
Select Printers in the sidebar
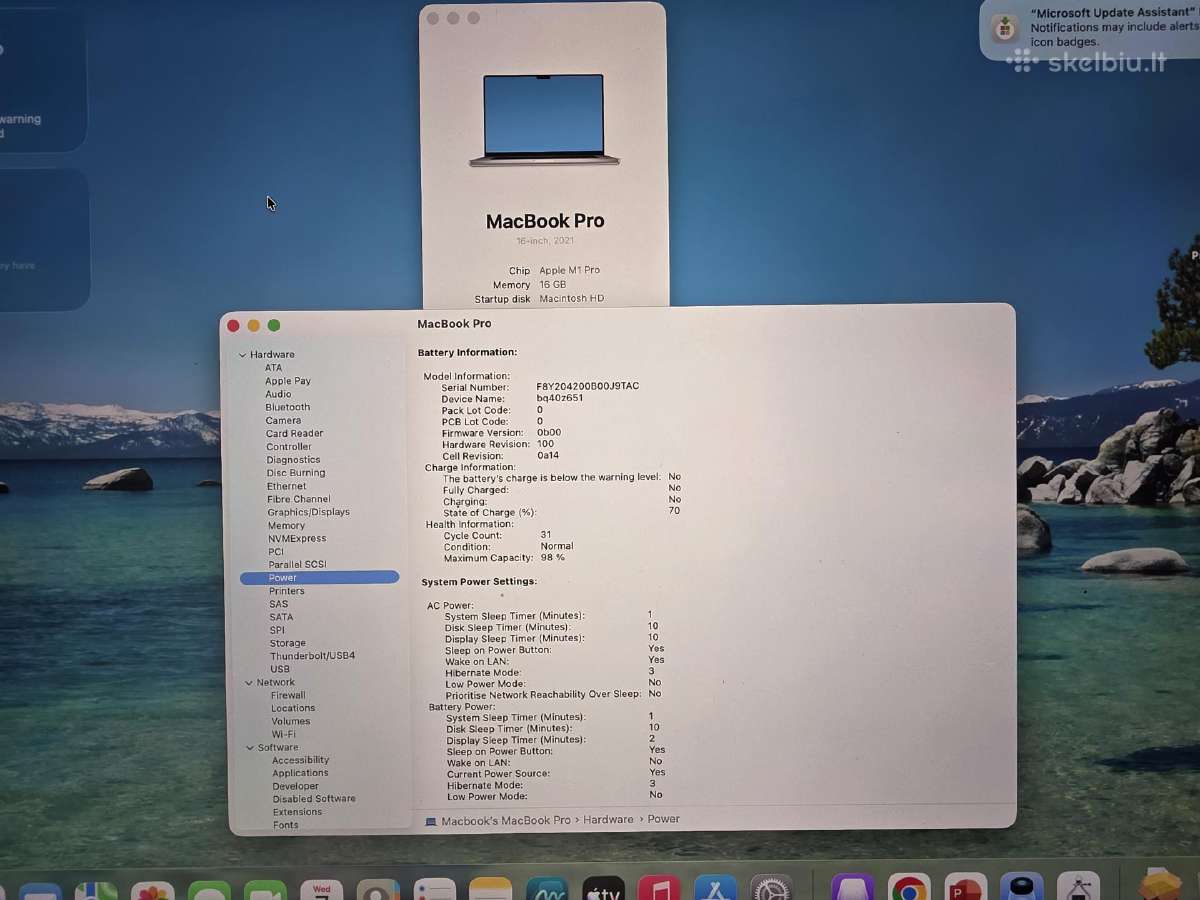pyautogui.click(x=287, y=591)
